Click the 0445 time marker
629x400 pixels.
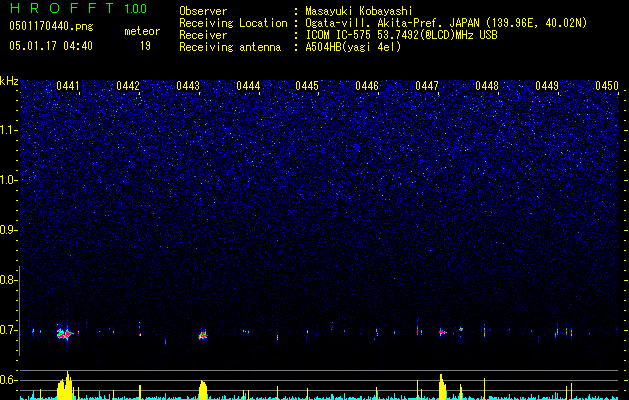coord(307,87)
